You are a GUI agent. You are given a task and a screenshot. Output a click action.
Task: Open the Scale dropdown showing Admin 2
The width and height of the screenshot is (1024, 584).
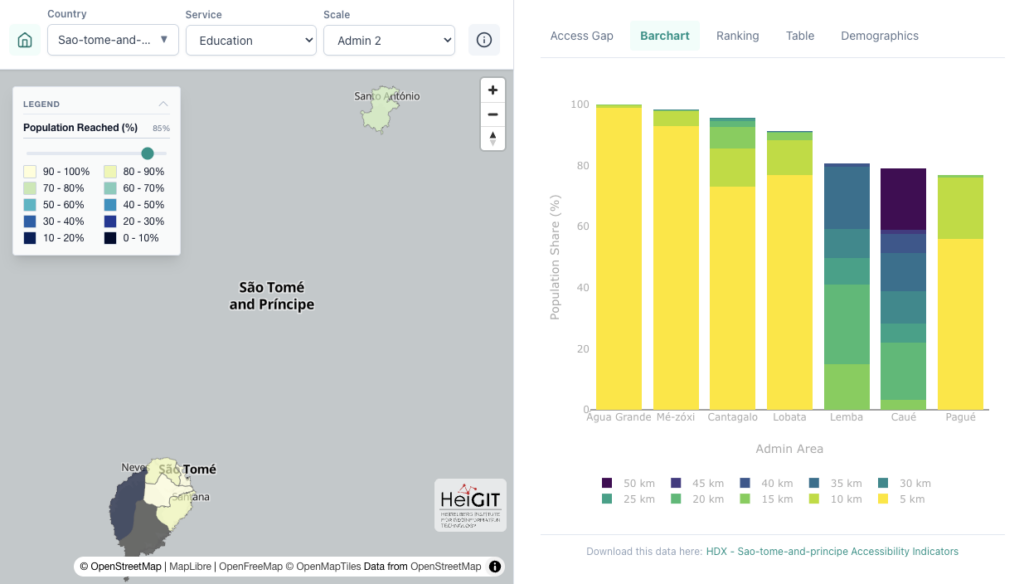click(389, 40)
